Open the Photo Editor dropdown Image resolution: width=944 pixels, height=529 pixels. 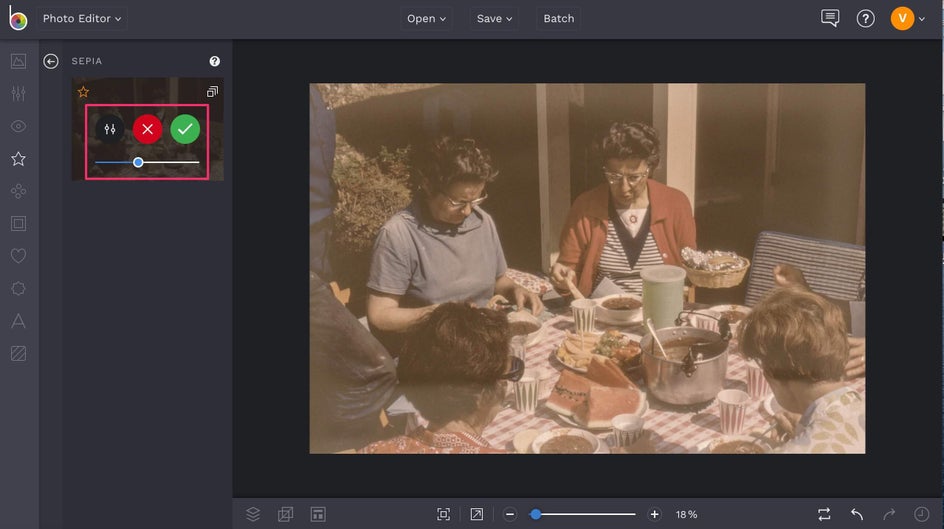click(81, 19)
